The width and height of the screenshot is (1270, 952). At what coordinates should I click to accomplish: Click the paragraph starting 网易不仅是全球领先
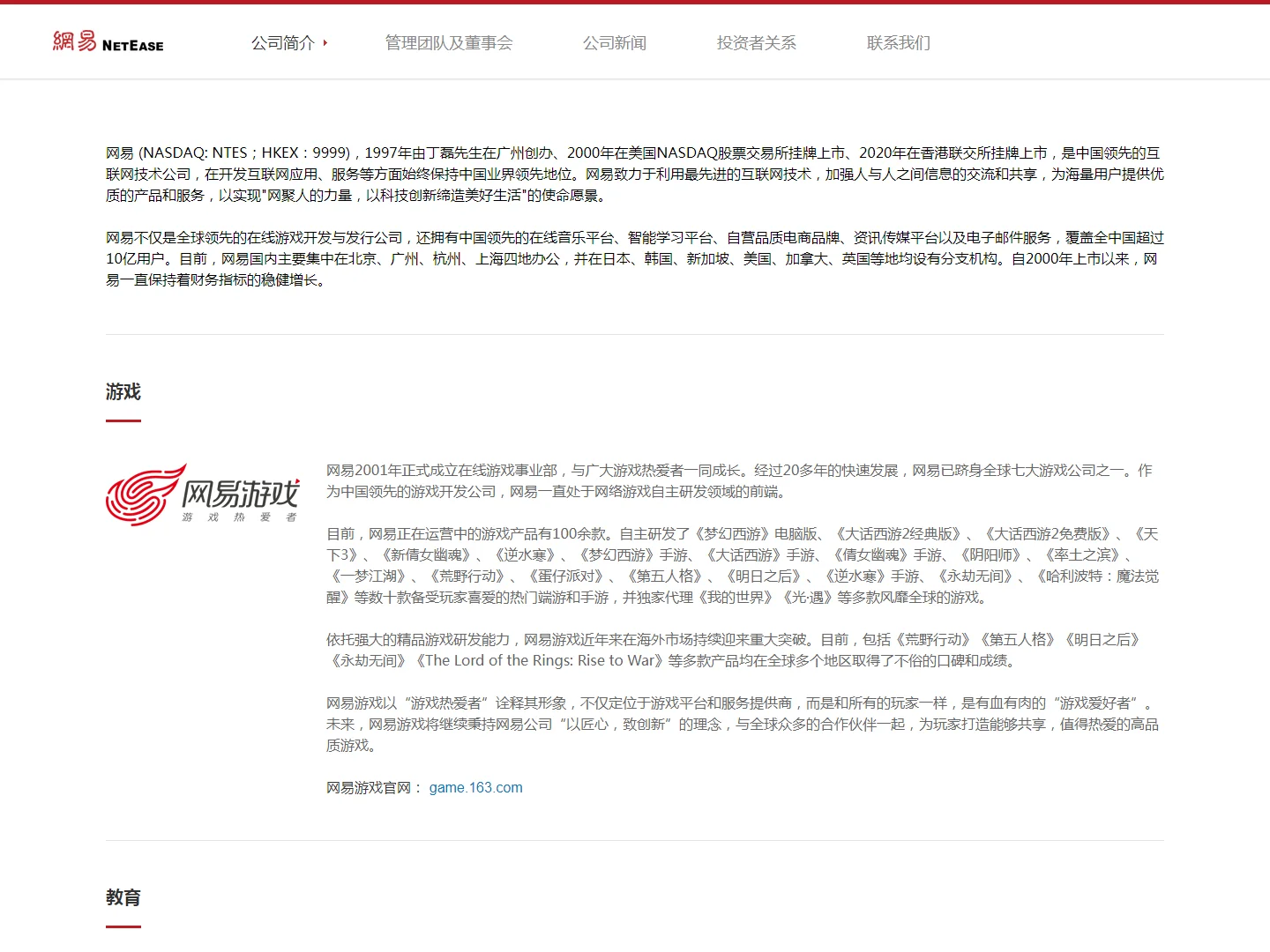point(635,259)
